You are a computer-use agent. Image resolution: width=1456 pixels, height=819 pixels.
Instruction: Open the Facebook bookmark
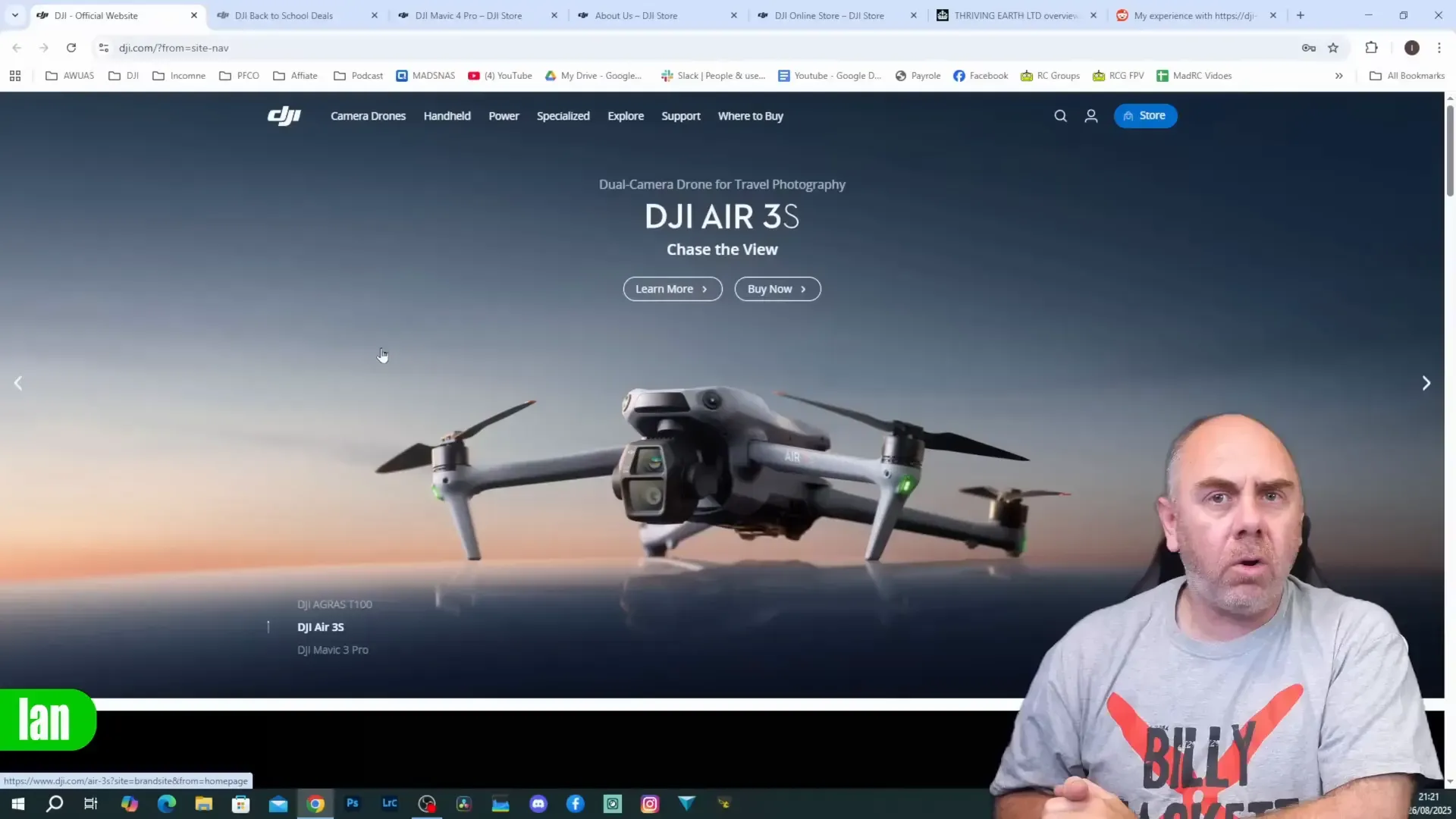981,76
